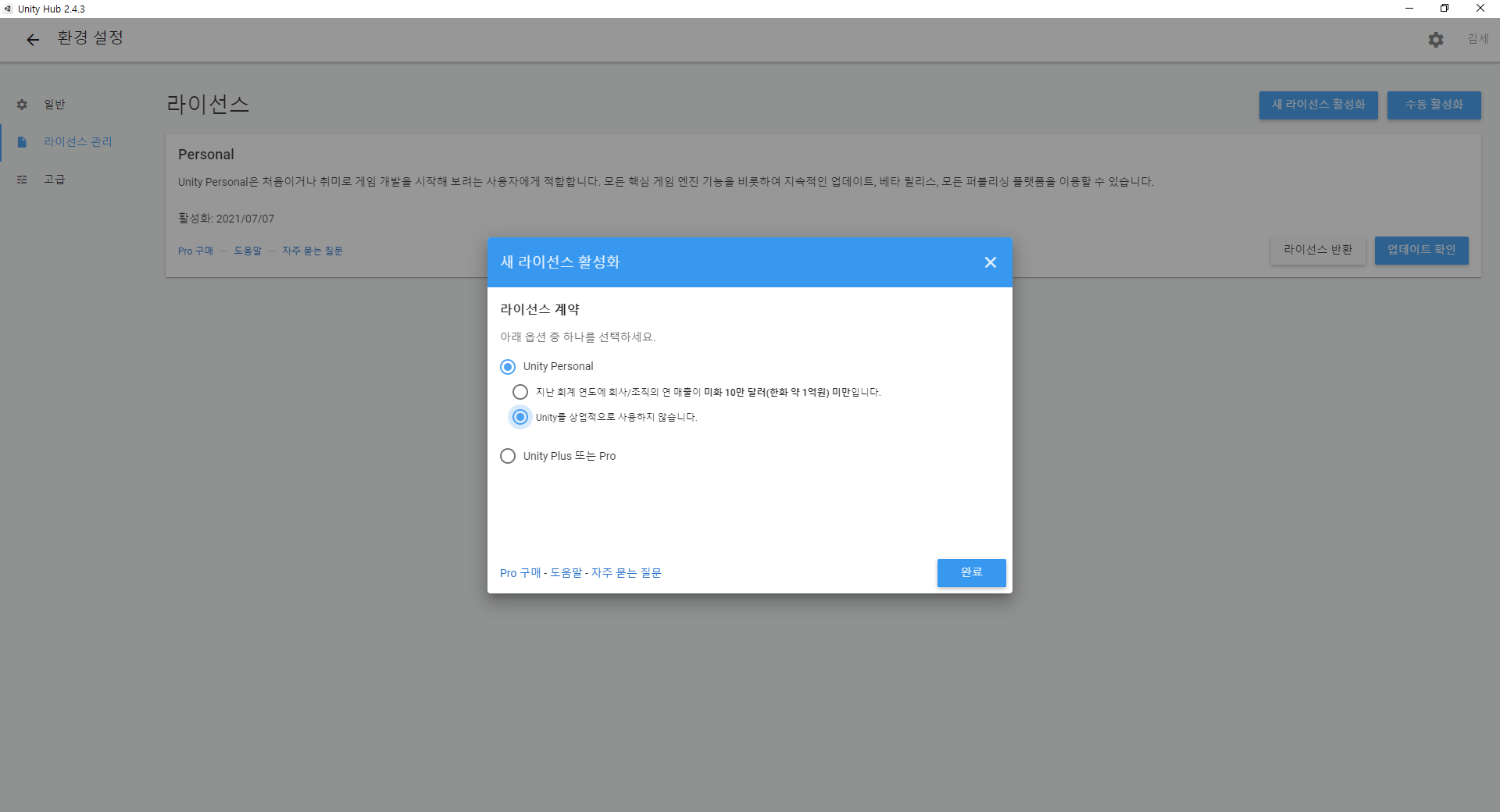
Task: Minimize the Unity Hub window
Action: 1409,9
